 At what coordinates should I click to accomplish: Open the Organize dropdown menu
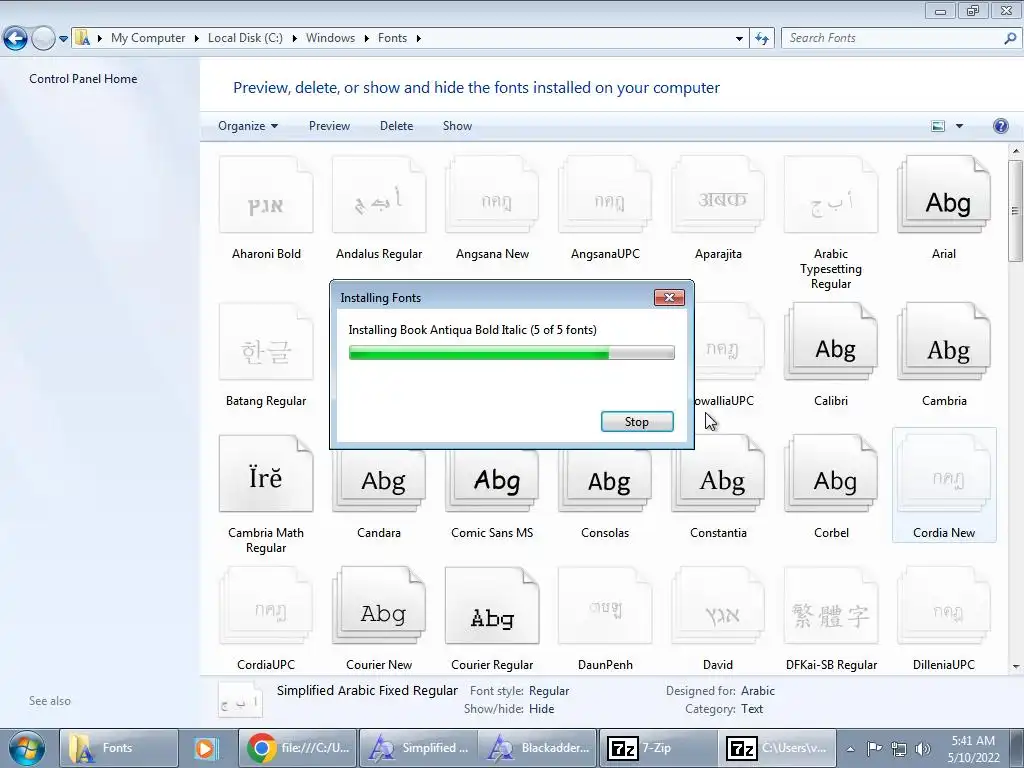tap(248, 126)
